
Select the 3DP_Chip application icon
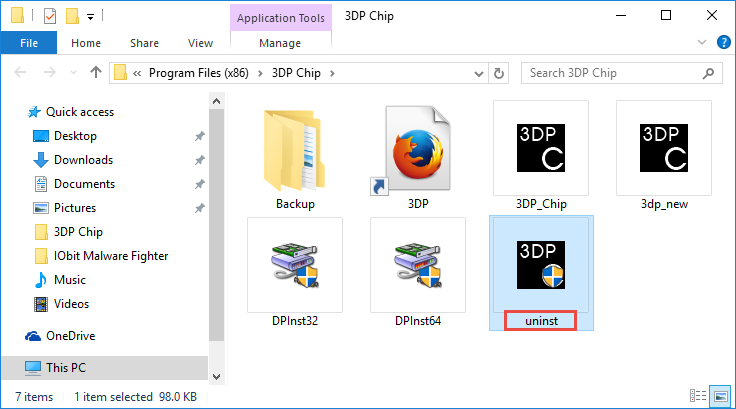point(541,148)
